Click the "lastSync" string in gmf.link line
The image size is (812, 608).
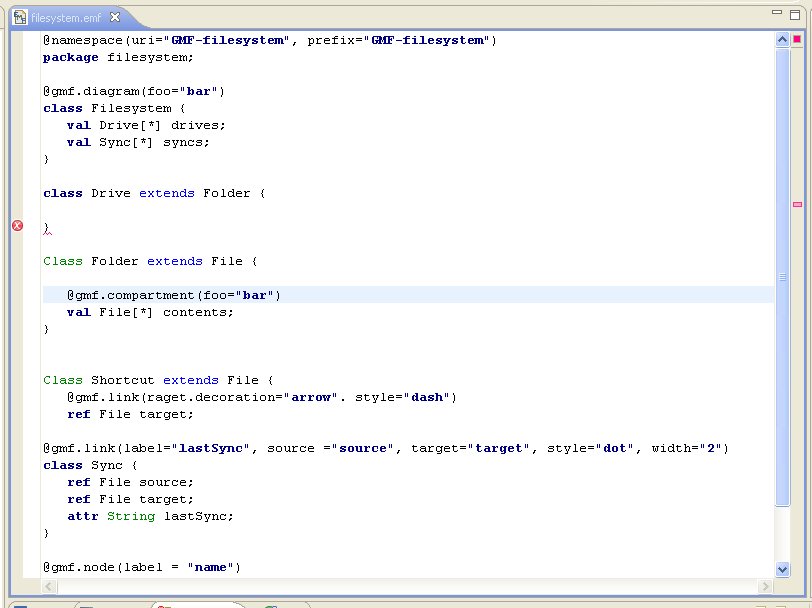coord(210,448)
